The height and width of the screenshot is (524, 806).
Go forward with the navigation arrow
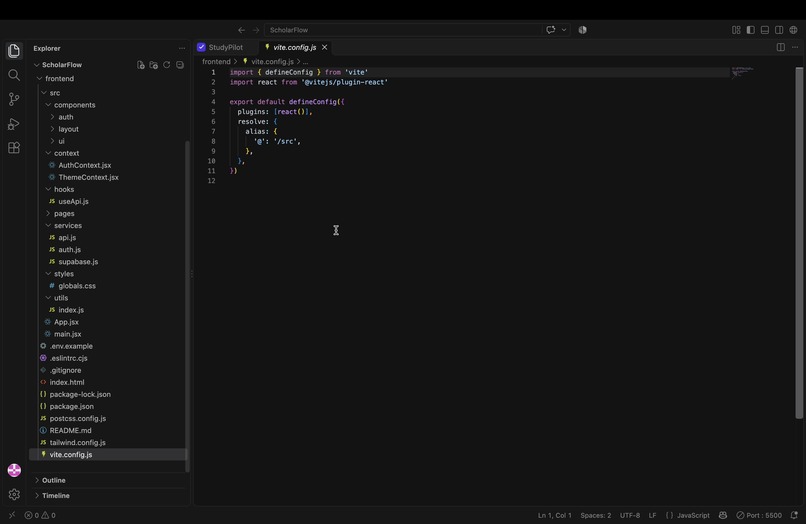pyautogui.click(x=255, y=30)
